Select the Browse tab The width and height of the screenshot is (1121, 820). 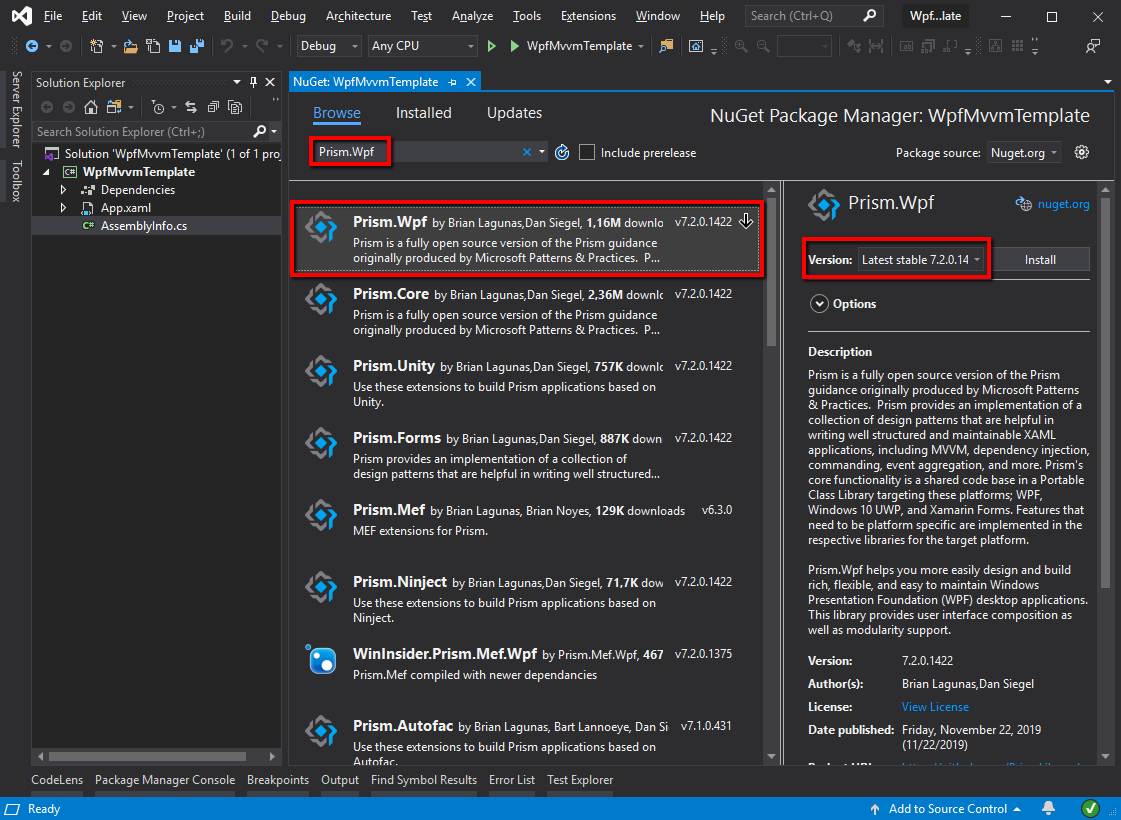pyautogui.click(x=337, y=113)
